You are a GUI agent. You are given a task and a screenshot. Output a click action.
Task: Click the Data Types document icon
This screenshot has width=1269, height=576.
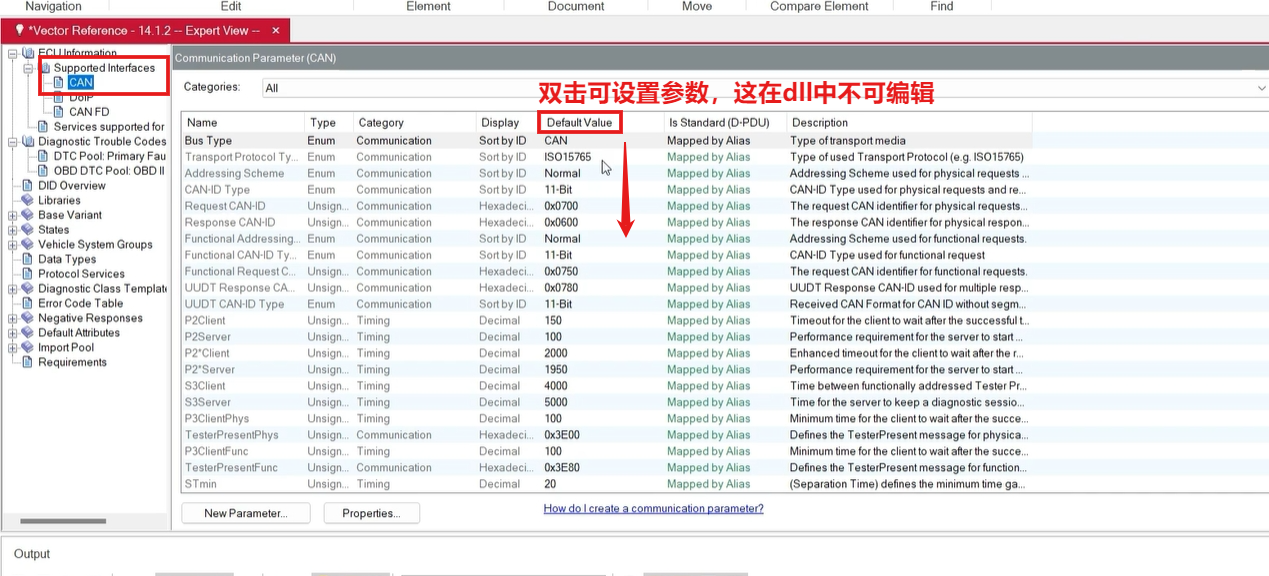28,259
